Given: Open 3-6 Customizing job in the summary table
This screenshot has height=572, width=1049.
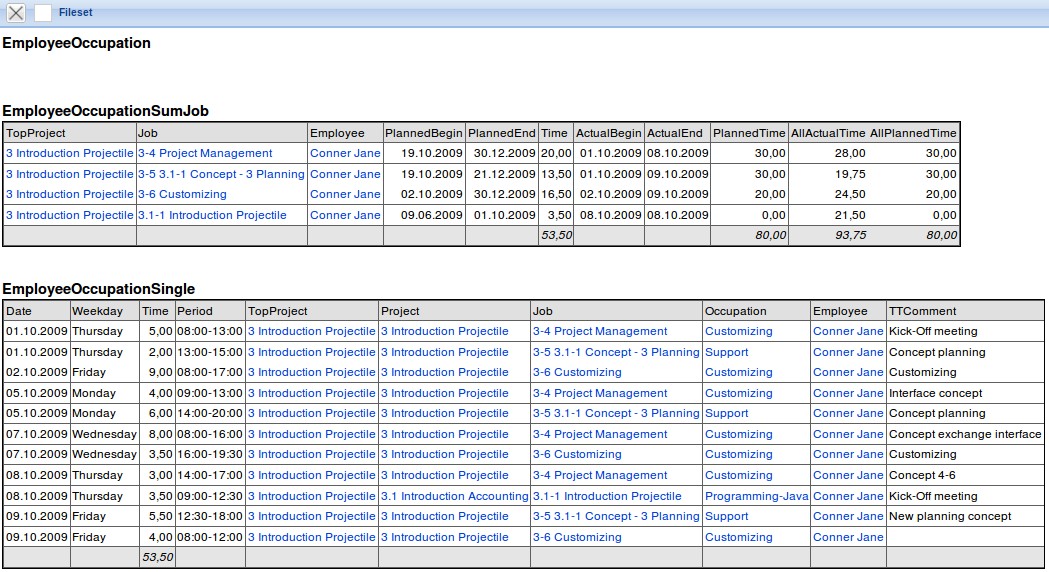Looking at the screenshot, I should tap(182, 194).
